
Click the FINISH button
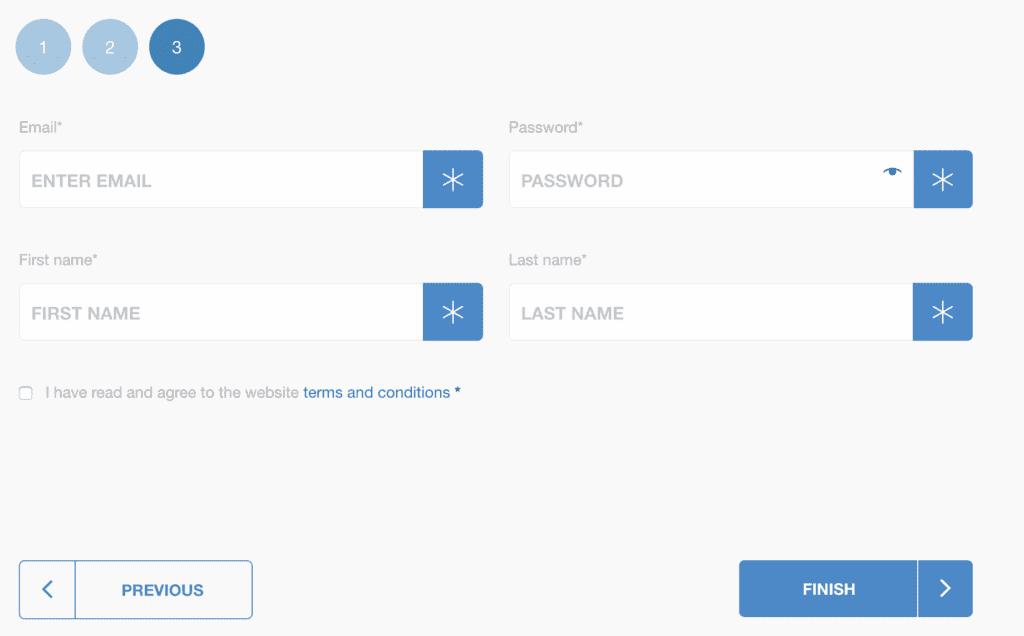828,589
